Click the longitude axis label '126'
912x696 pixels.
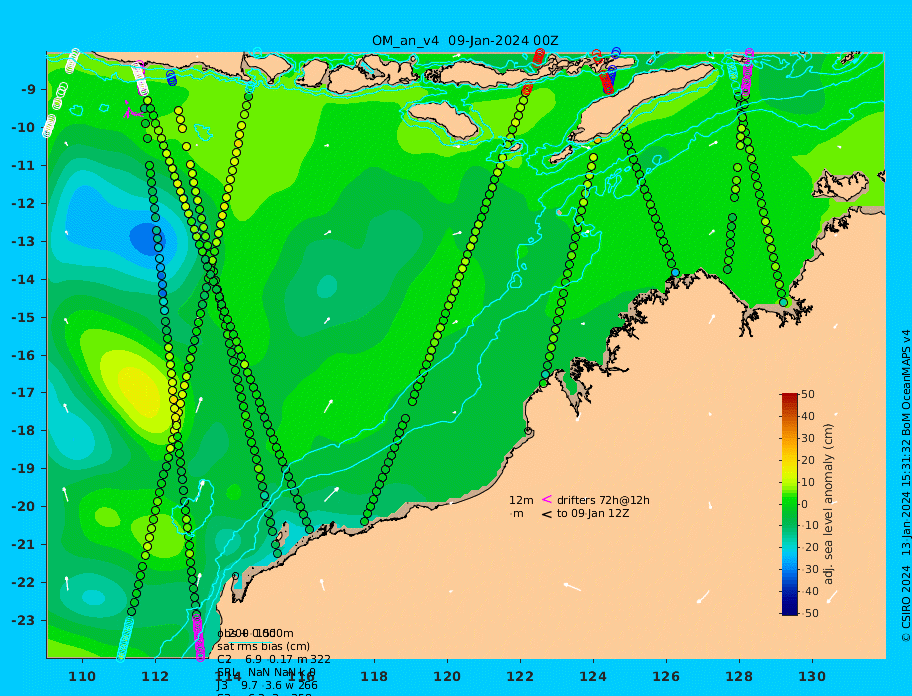(x=666, y=676)
